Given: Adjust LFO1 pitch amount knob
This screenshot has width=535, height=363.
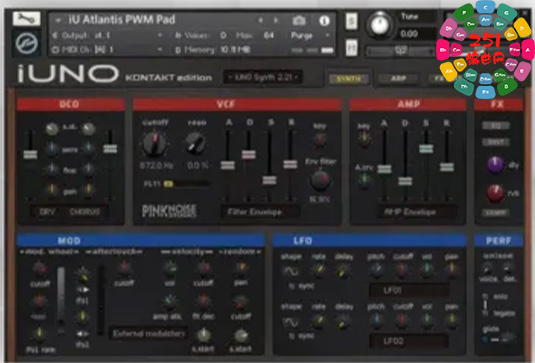Looking at the screenshot, I should coord(377,269).
